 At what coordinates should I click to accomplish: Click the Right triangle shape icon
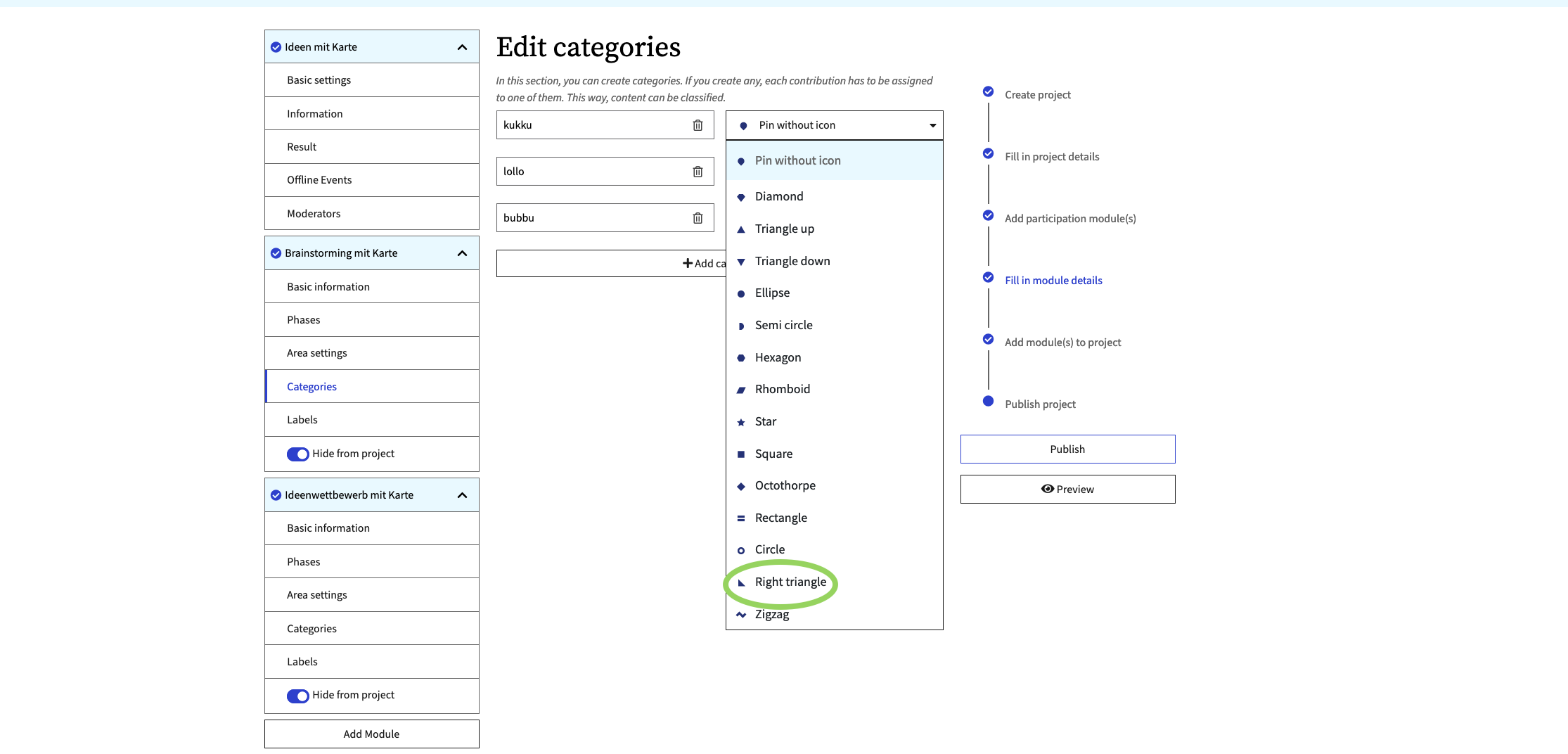pos(740,582)
